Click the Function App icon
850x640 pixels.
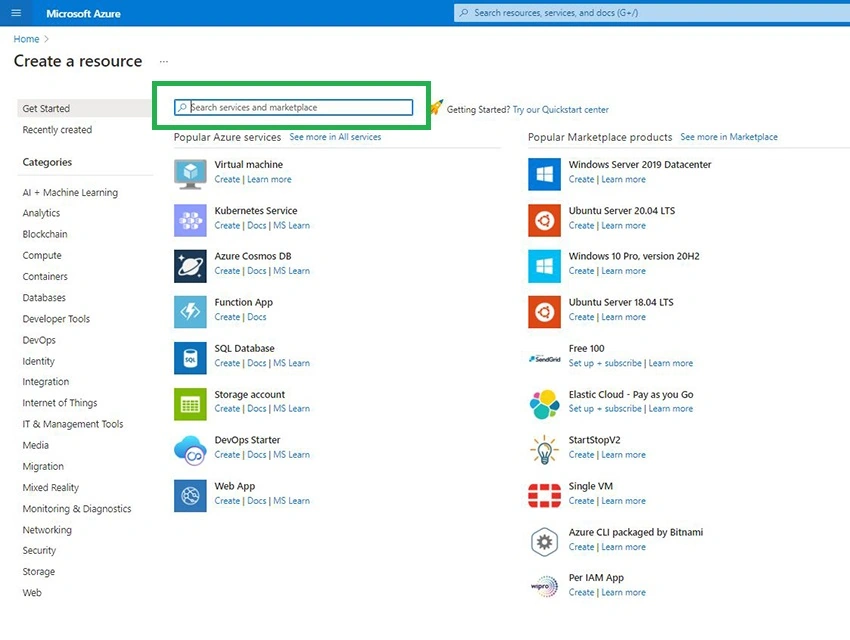click(x=190, y=312)
